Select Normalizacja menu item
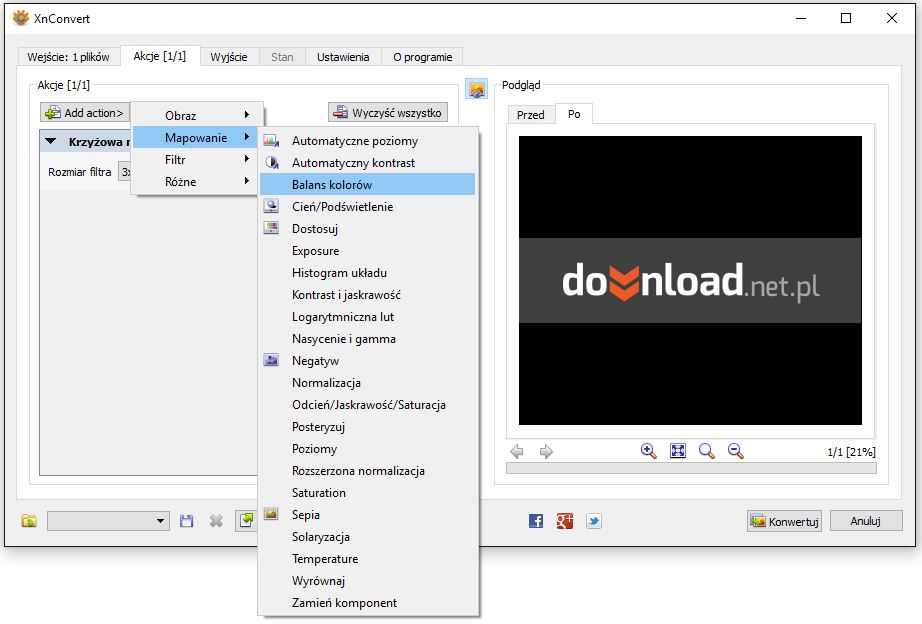Viewport: 922px width, 624px height. (x=368, y=383)
